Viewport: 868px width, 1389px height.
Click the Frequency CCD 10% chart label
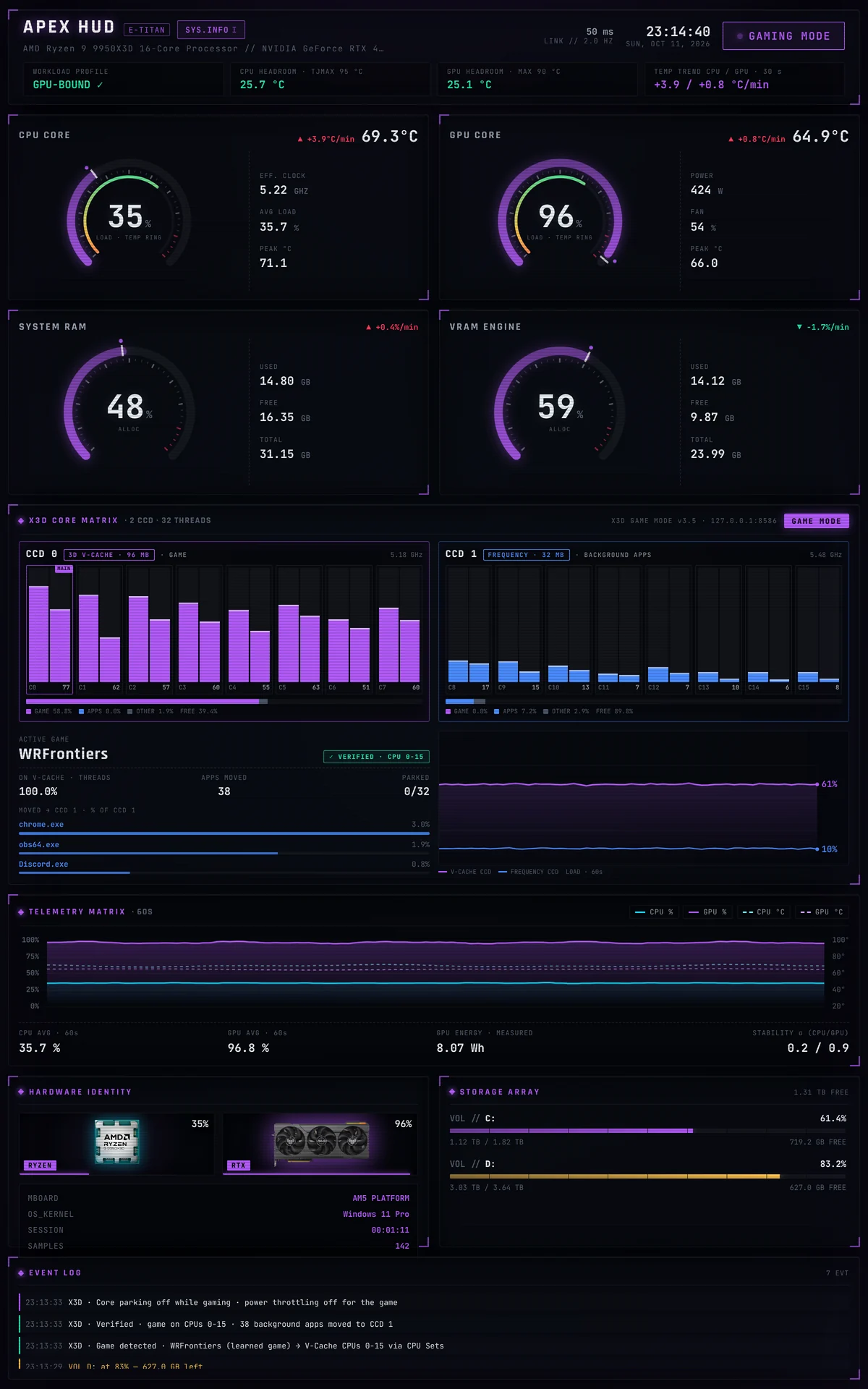(830, 849)
